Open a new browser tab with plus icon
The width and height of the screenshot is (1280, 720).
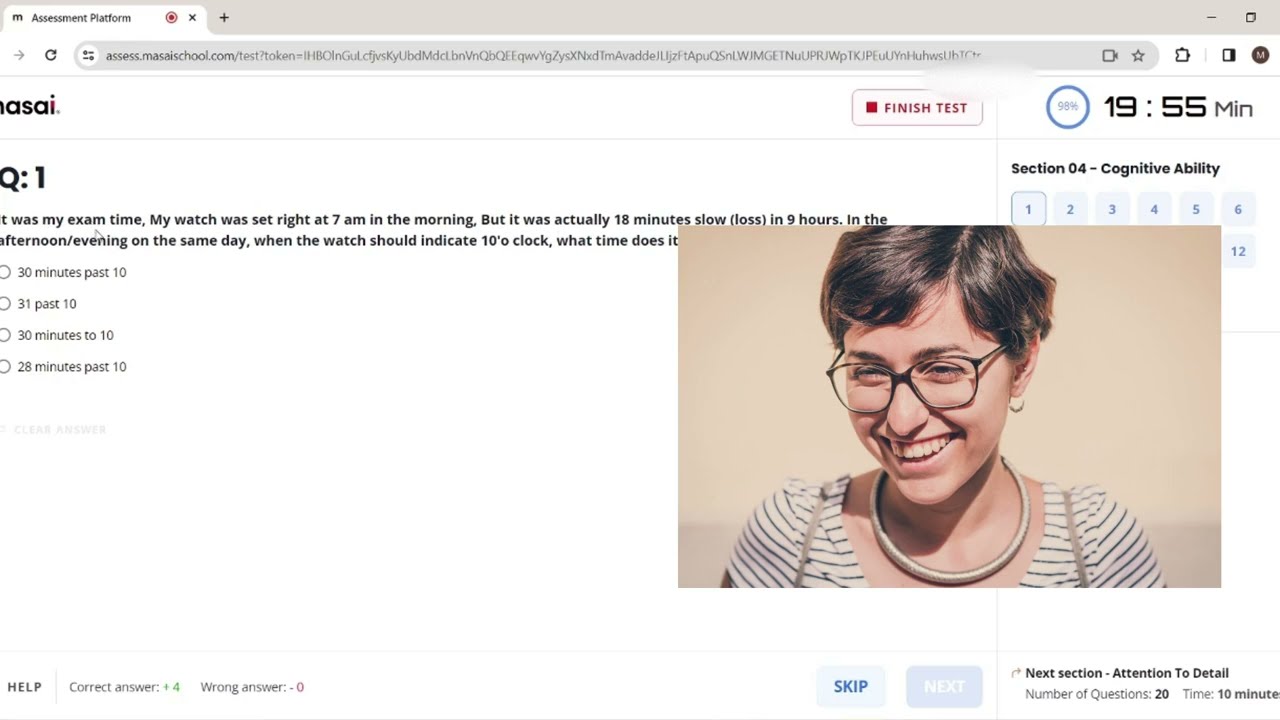pyautogui.click(x=224, y=18)
